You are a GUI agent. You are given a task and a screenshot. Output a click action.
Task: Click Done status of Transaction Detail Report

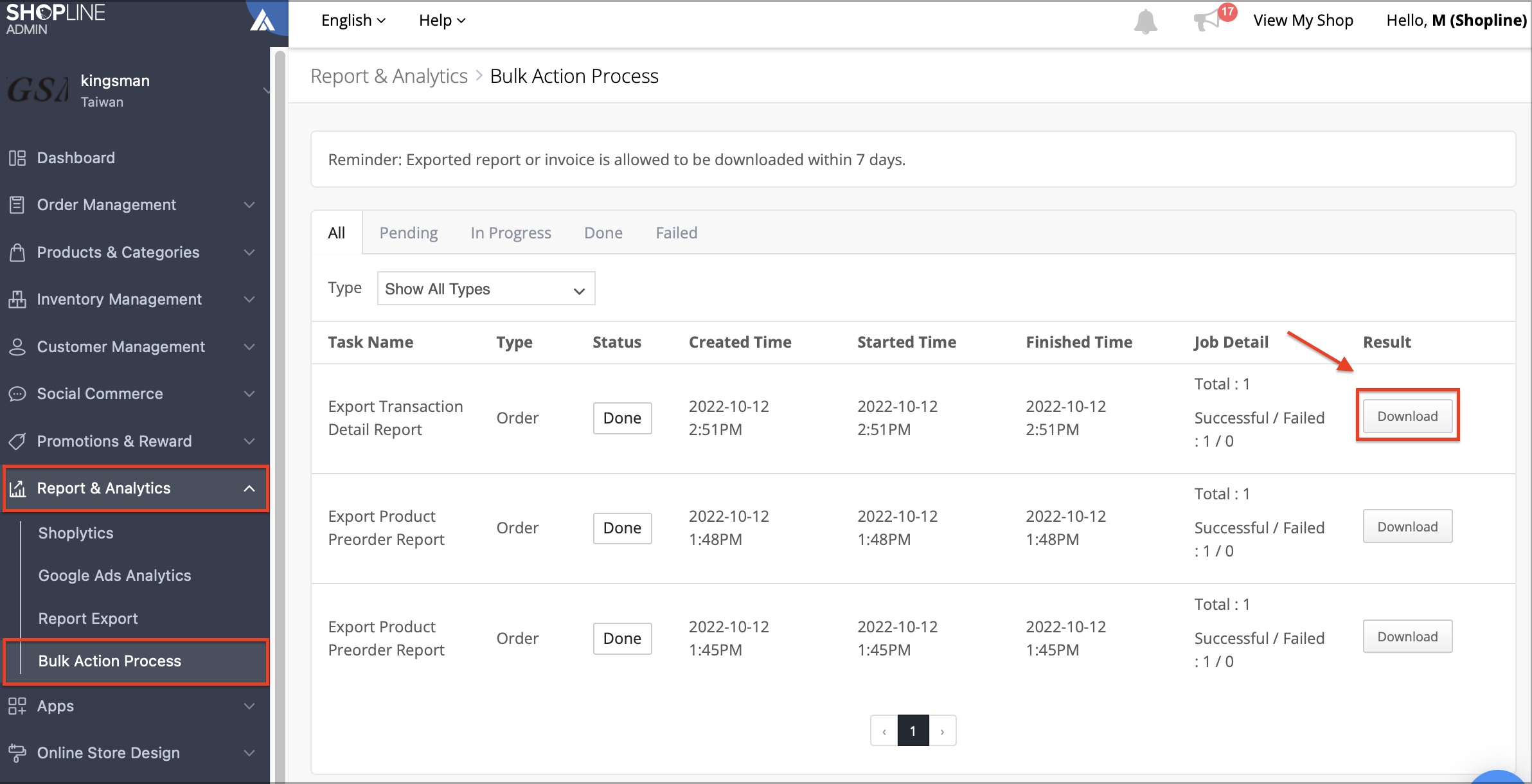[622, 418]
